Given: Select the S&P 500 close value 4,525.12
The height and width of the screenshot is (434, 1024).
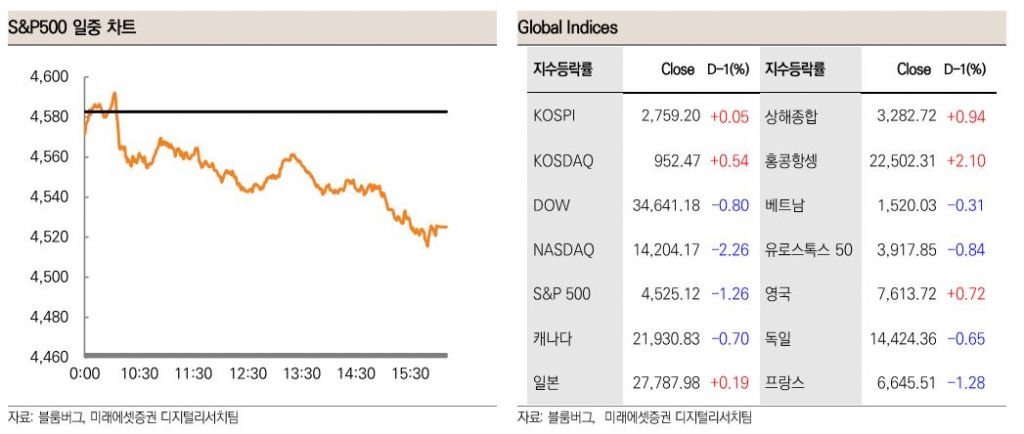Looking at the screenshot, I should click(x=670, y=294).
